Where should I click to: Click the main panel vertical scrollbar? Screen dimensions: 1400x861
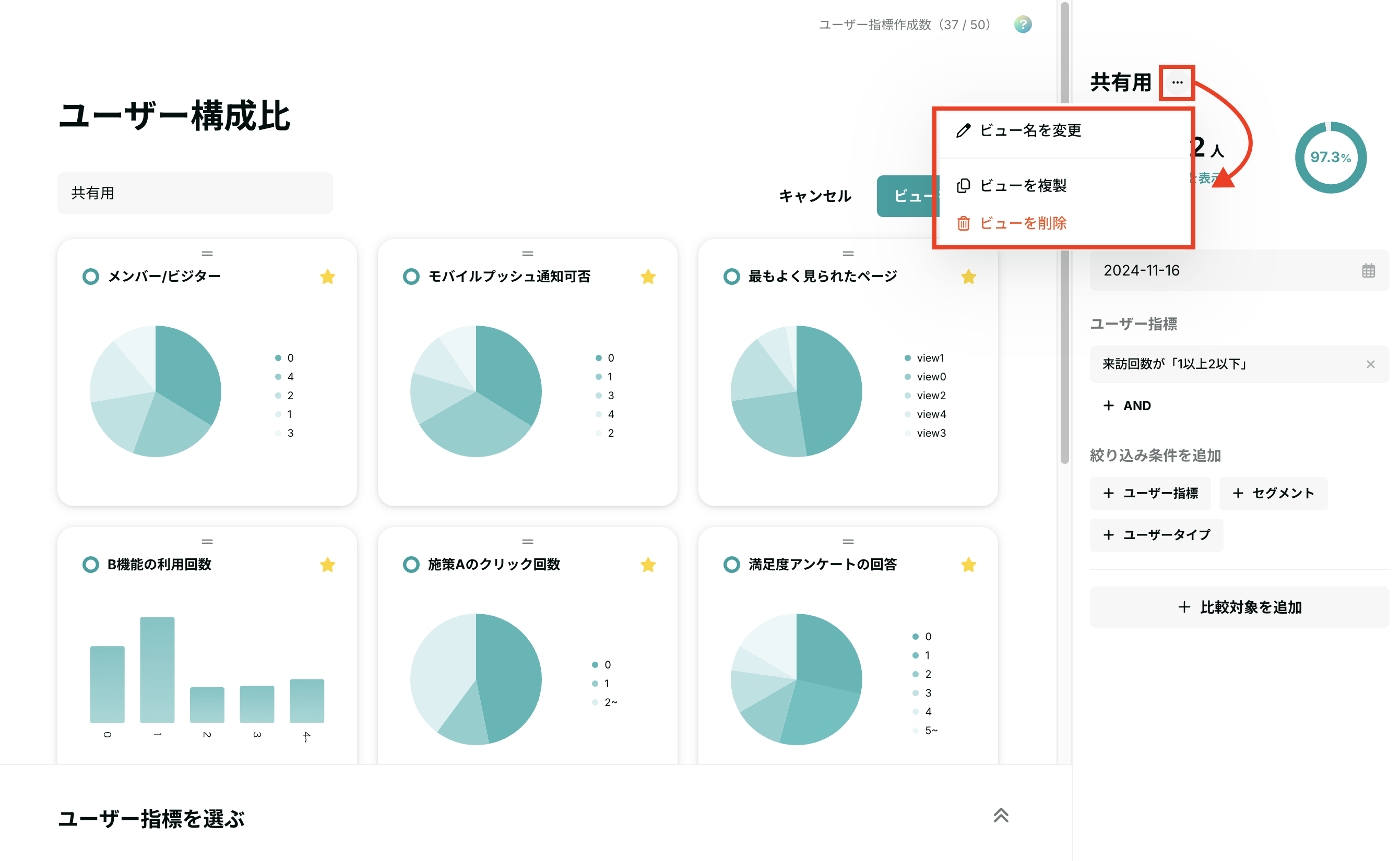(x=1064, y=233)
